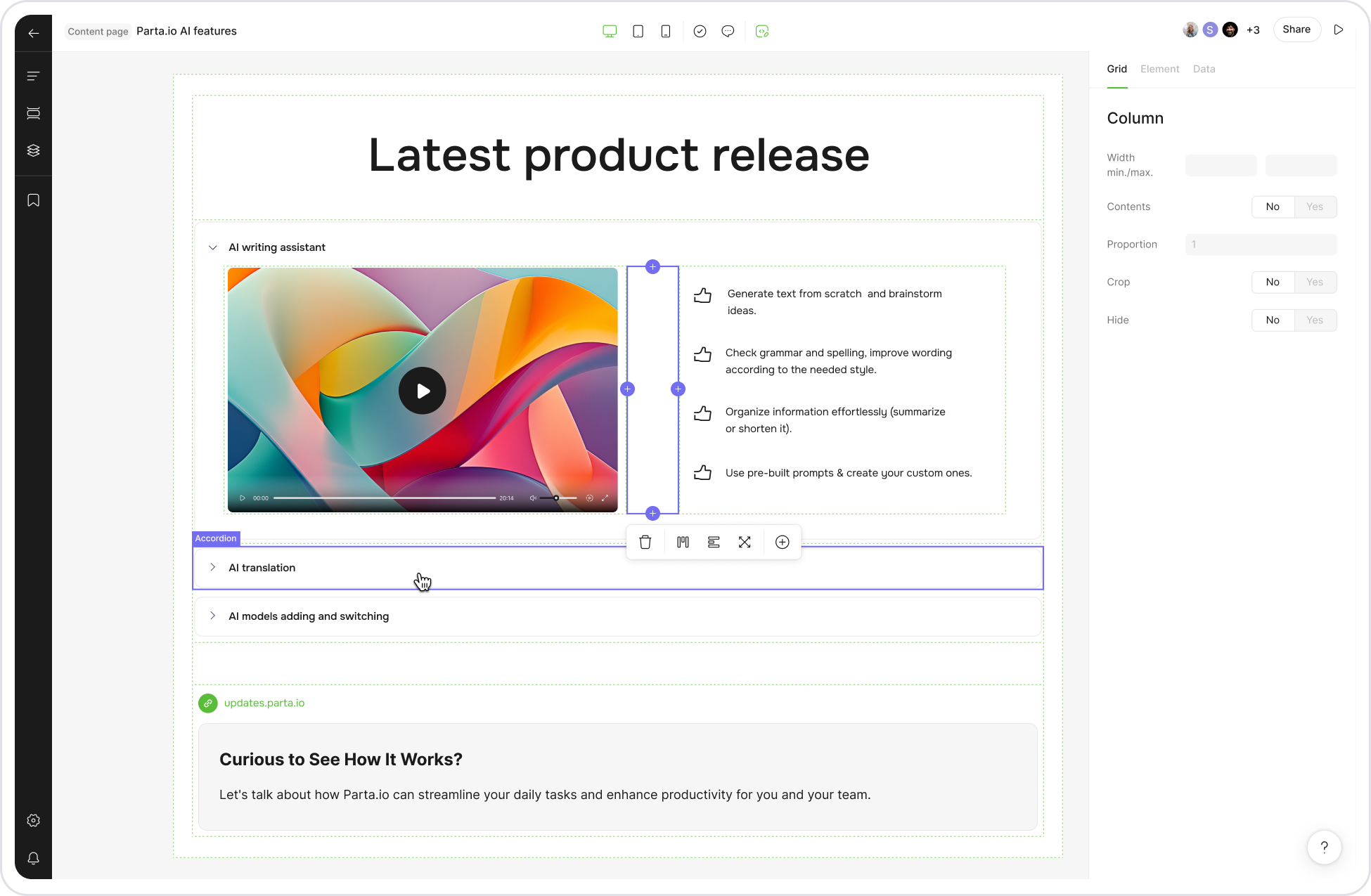Click the add circle icon in floating toolbar
The width and height of the screenshot is (1371, 896).
coord(782,542)
